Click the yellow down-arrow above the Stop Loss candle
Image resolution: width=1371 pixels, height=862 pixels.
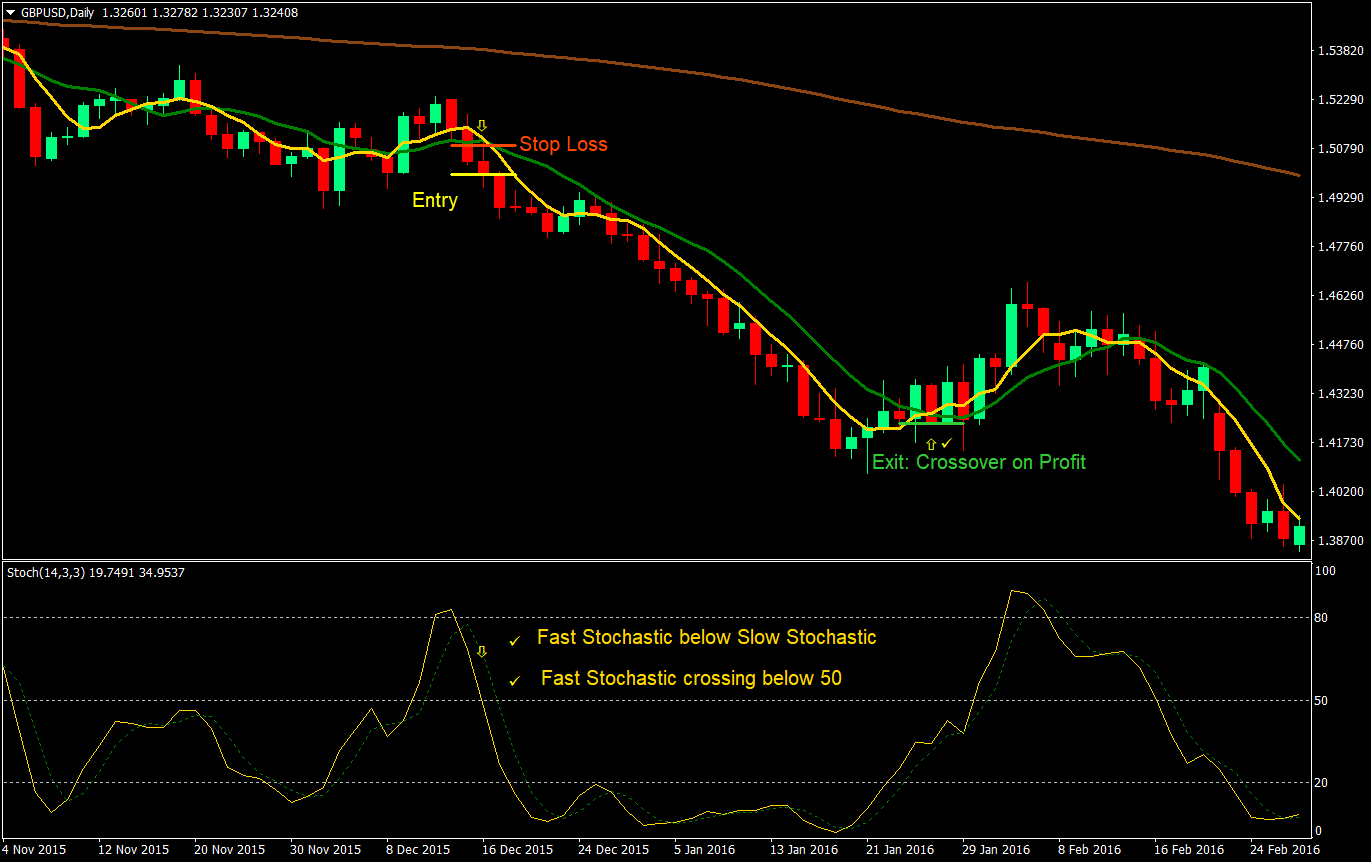(x=482, y=125)
